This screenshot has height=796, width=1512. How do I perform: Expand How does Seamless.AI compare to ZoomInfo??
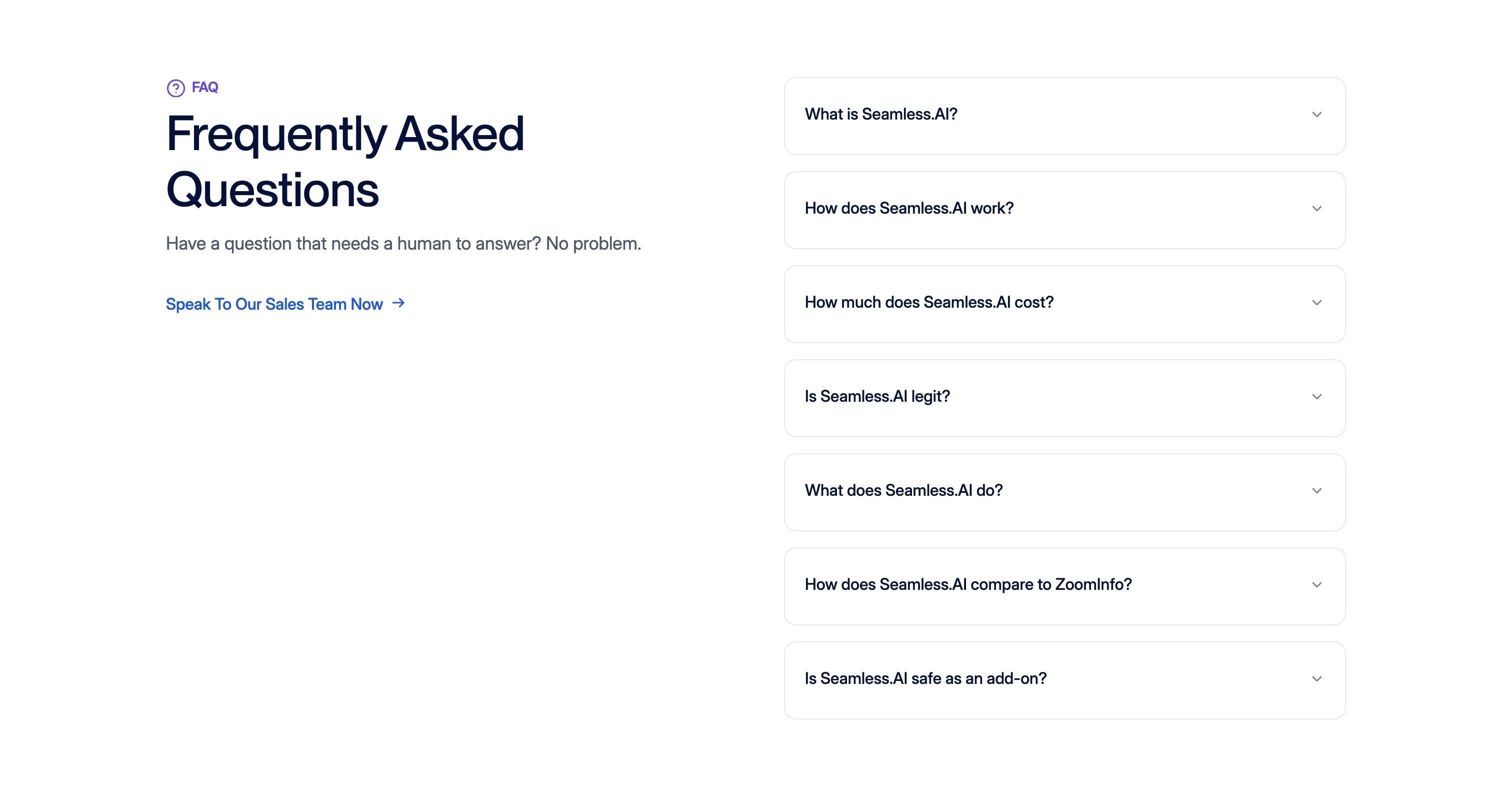1064,586
